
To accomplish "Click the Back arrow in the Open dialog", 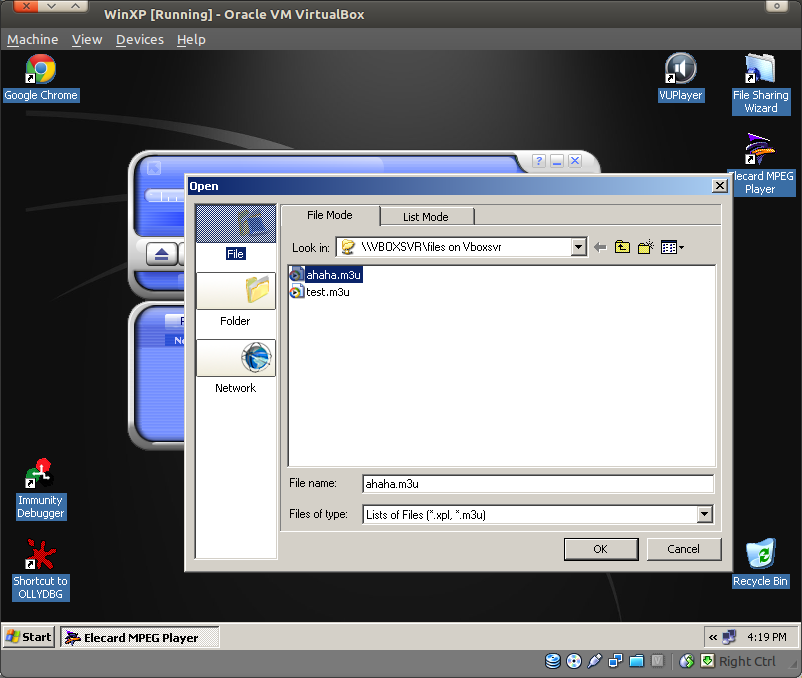I will (x=598, y=247).
